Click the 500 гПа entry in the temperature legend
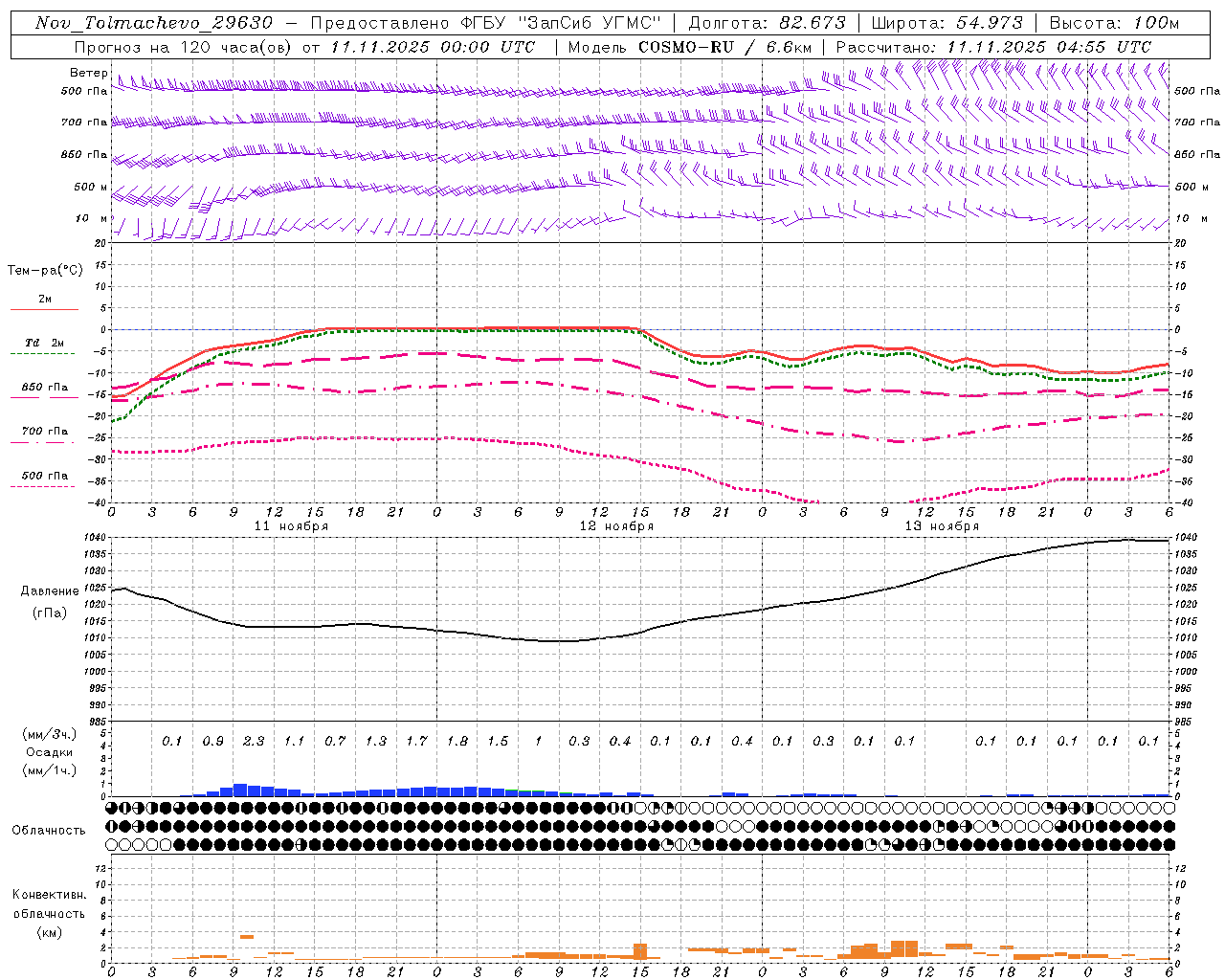Viewport: 1225px width, 980px height. (45, 476)
